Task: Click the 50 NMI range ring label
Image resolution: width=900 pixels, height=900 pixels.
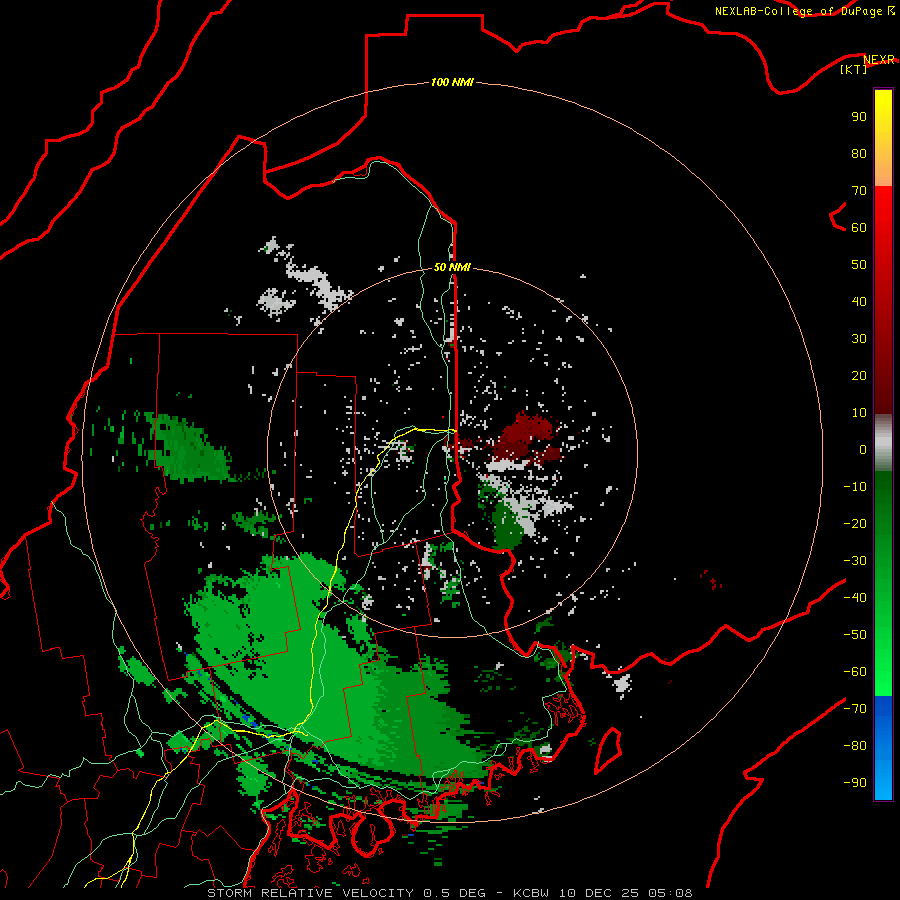Action: pyautogui.click(x=452, y=267)
